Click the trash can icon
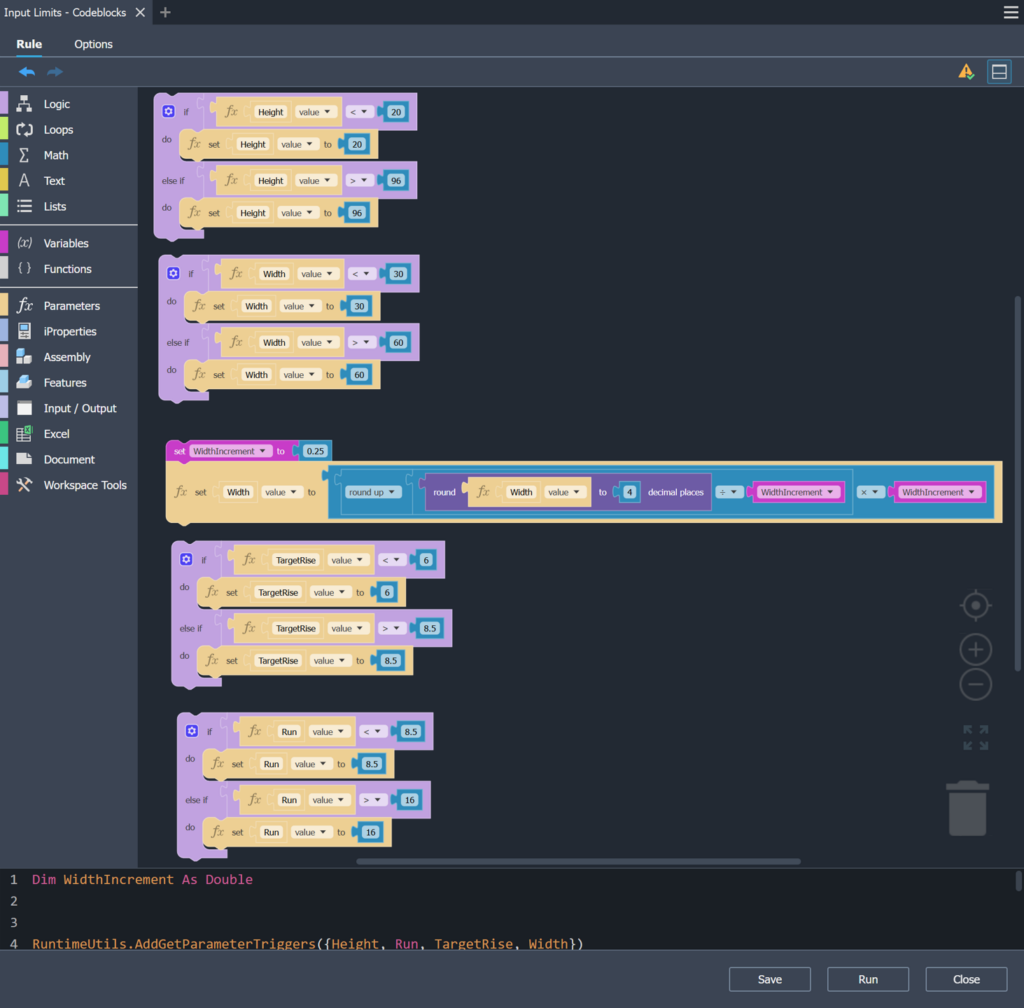This screenshot has width=1024, height=1008. click(x=967, y=808)
